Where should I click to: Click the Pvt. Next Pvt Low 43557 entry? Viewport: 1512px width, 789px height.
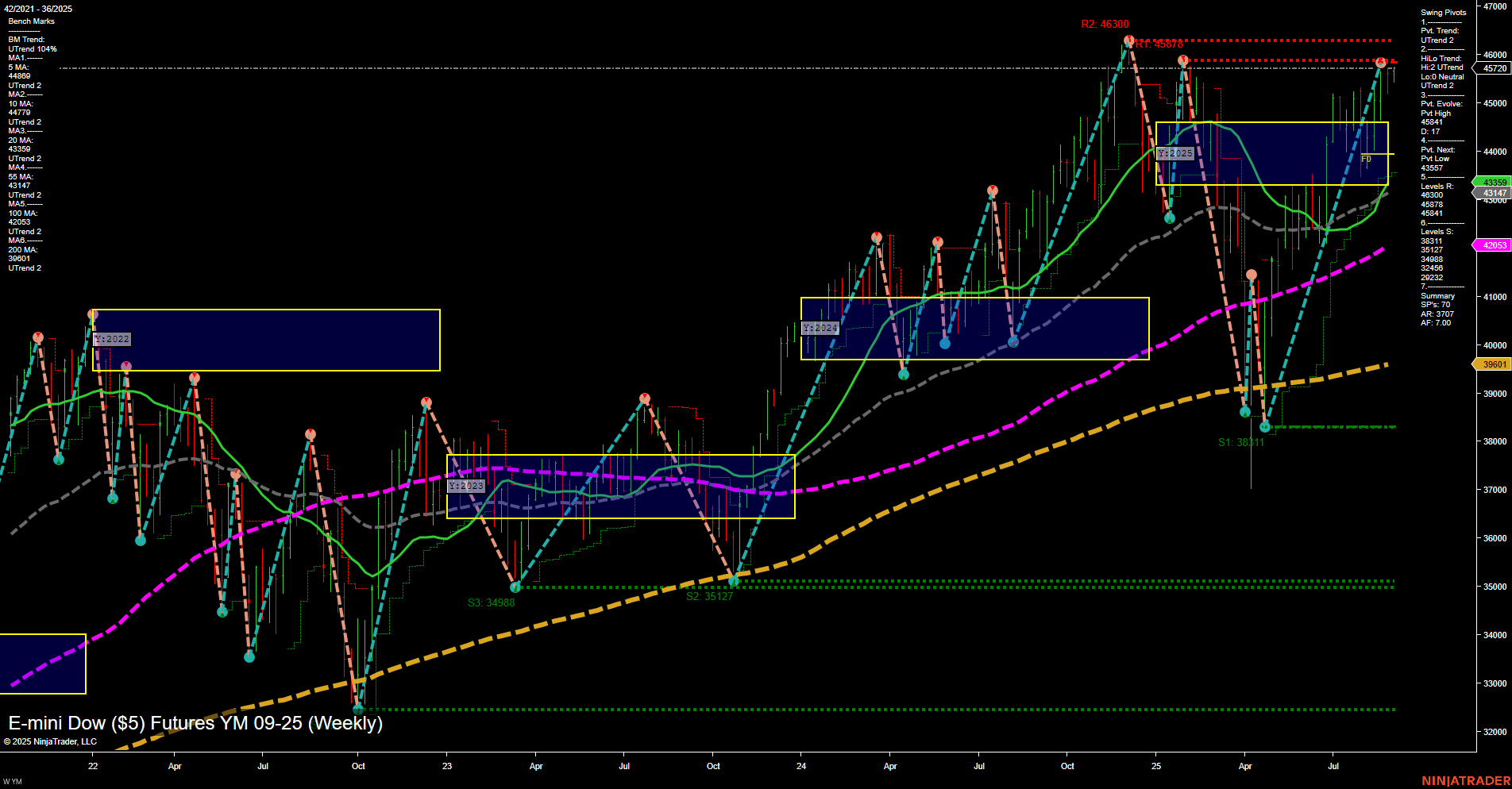pos(1437,159)
